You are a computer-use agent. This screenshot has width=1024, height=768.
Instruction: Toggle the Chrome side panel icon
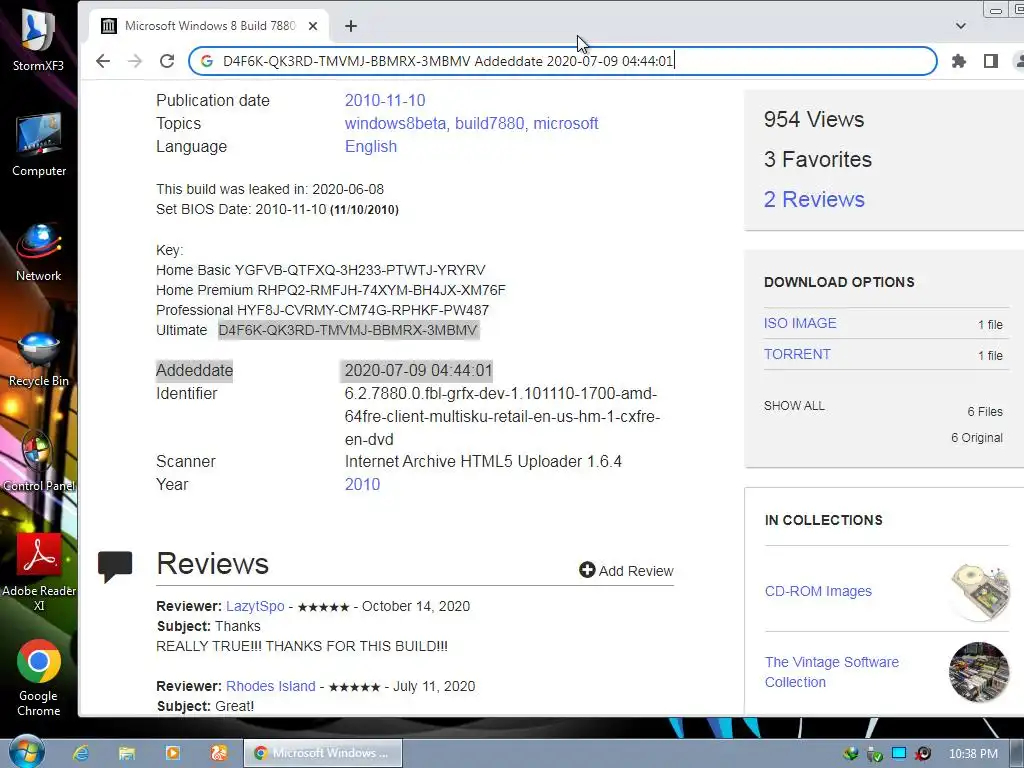pyautogui.click(x=991, y=61)
